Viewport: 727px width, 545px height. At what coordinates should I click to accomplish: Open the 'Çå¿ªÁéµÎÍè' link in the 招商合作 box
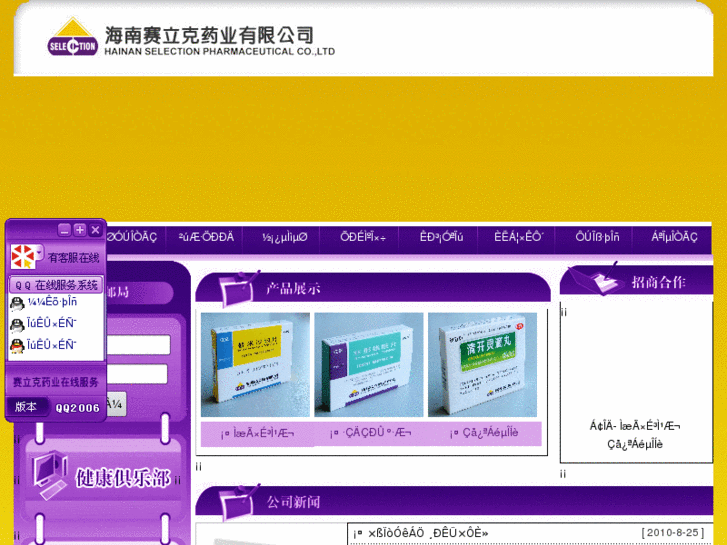click(x=635, y=444)
